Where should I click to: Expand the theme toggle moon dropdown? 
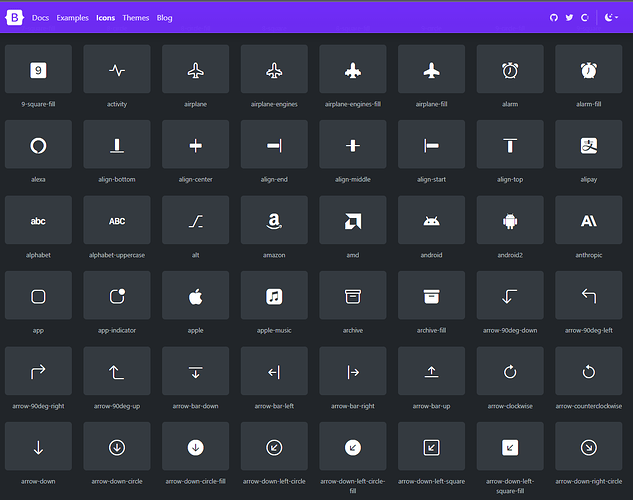coord(611,17)
